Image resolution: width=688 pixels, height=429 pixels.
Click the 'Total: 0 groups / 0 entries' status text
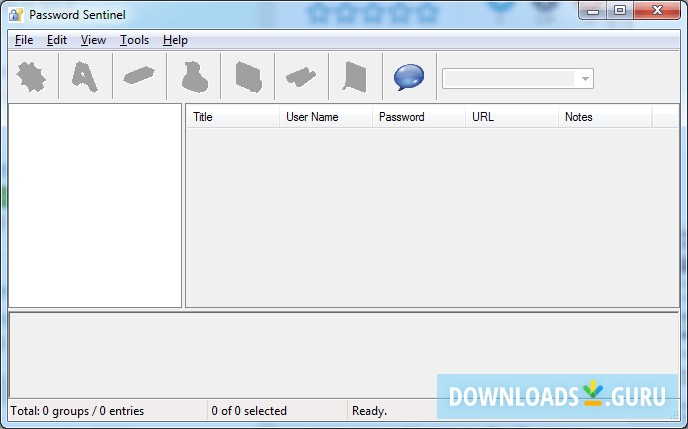point(77,411)
